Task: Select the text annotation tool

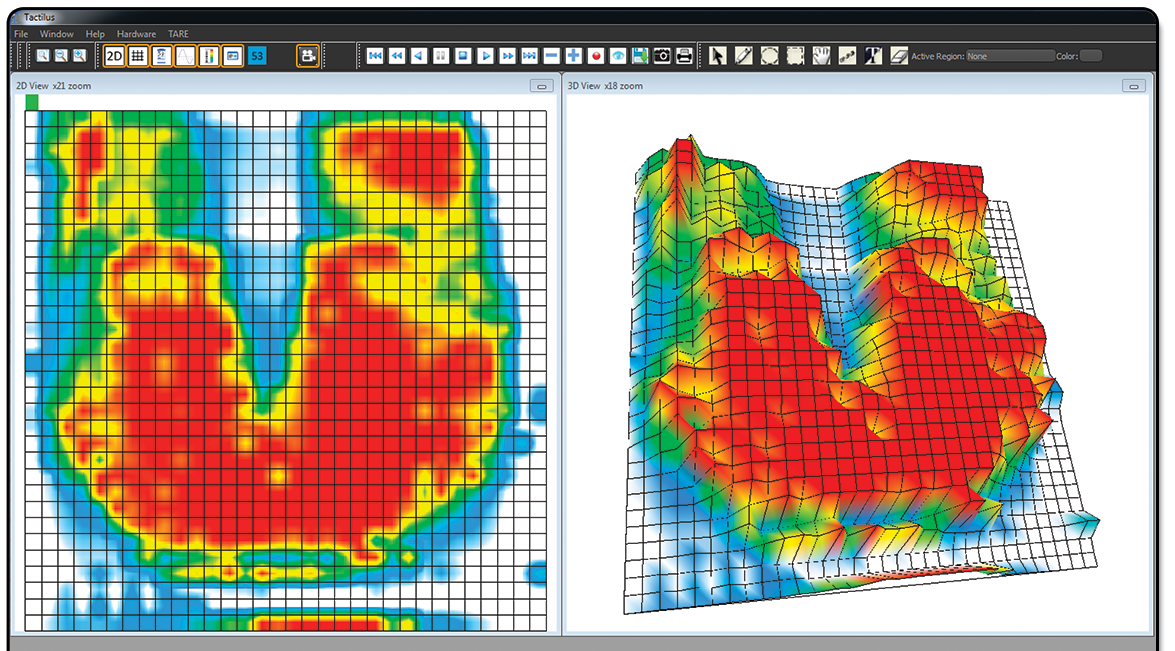Action: point(873,55)
